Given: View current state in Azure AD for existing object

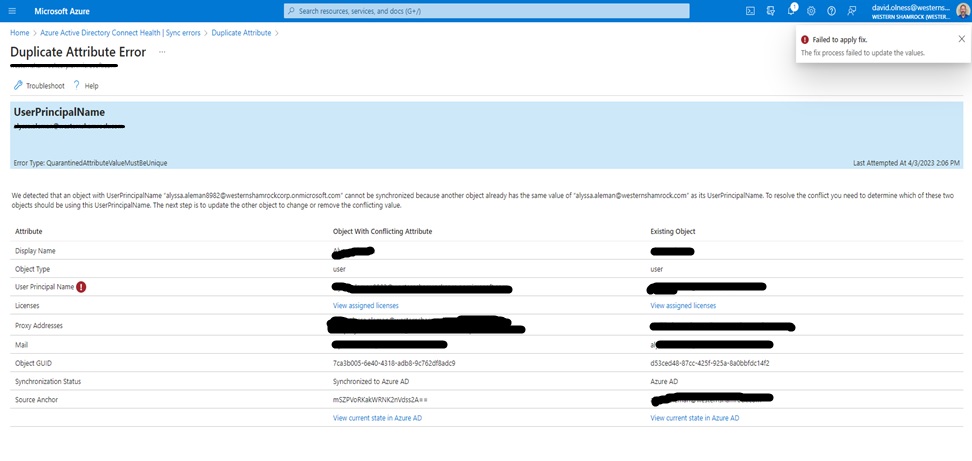Looking at the screenshot, I should pyautogui.click(x=694, y=418).
